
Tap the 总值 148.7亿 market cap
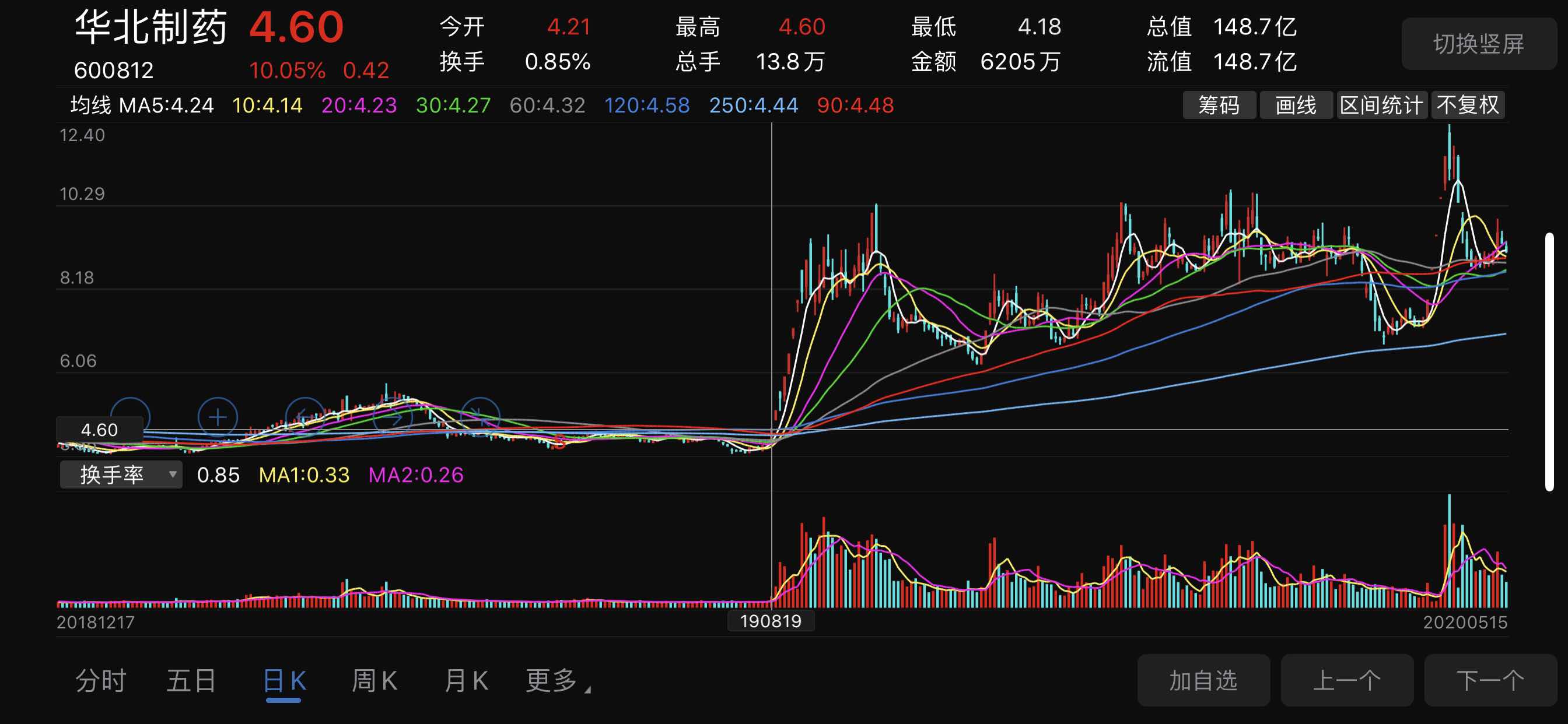[x=1221, y=27]
